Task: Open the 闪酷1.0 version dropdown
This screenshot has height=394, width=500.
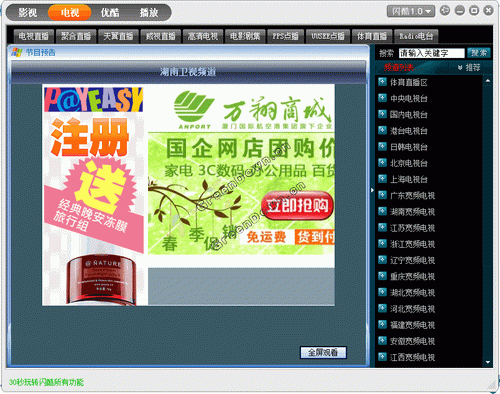Action: point(411,11)
